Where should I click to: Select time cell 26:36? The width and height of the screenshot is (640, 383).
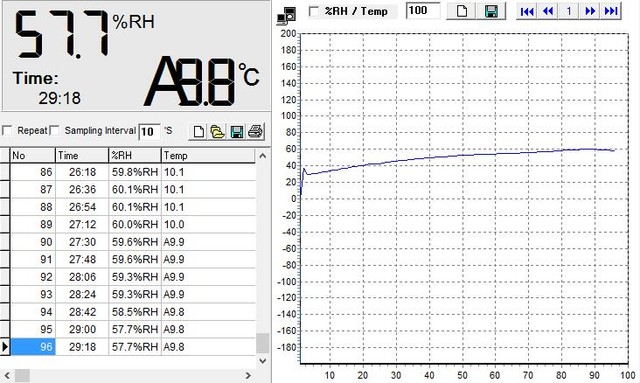(82, 189)
